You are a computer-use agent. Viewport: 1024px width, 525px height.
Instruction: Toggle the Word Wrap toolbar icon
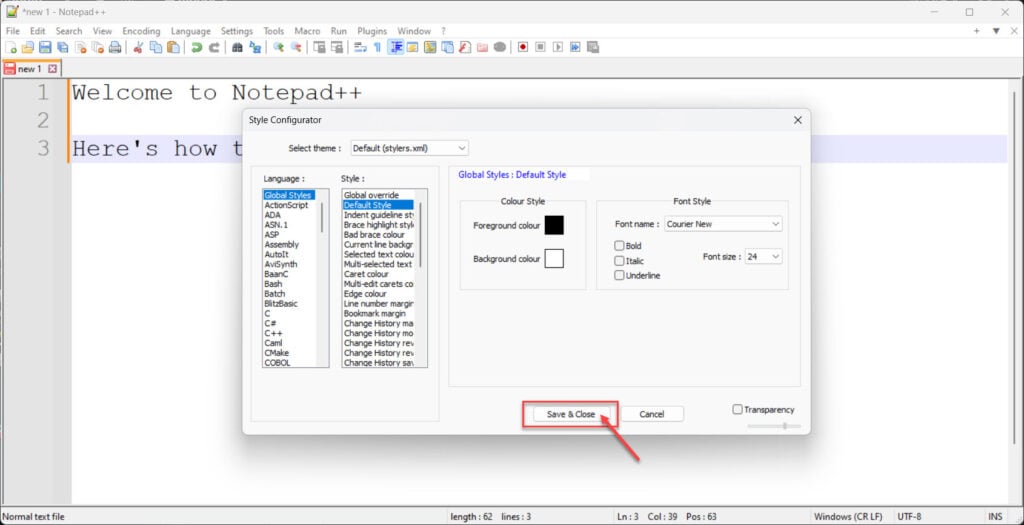coord(359,47)
